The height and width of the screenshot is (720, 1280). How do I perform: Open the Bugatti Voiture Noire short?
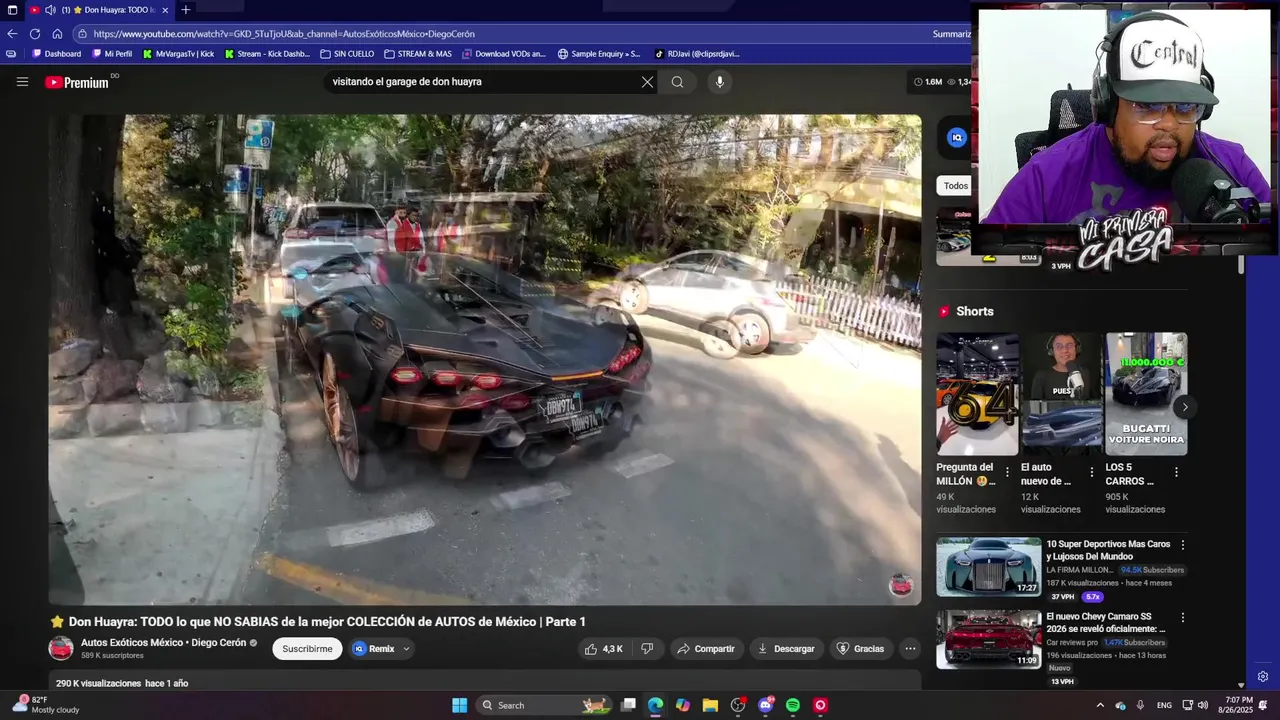[x=1146, y=394]
